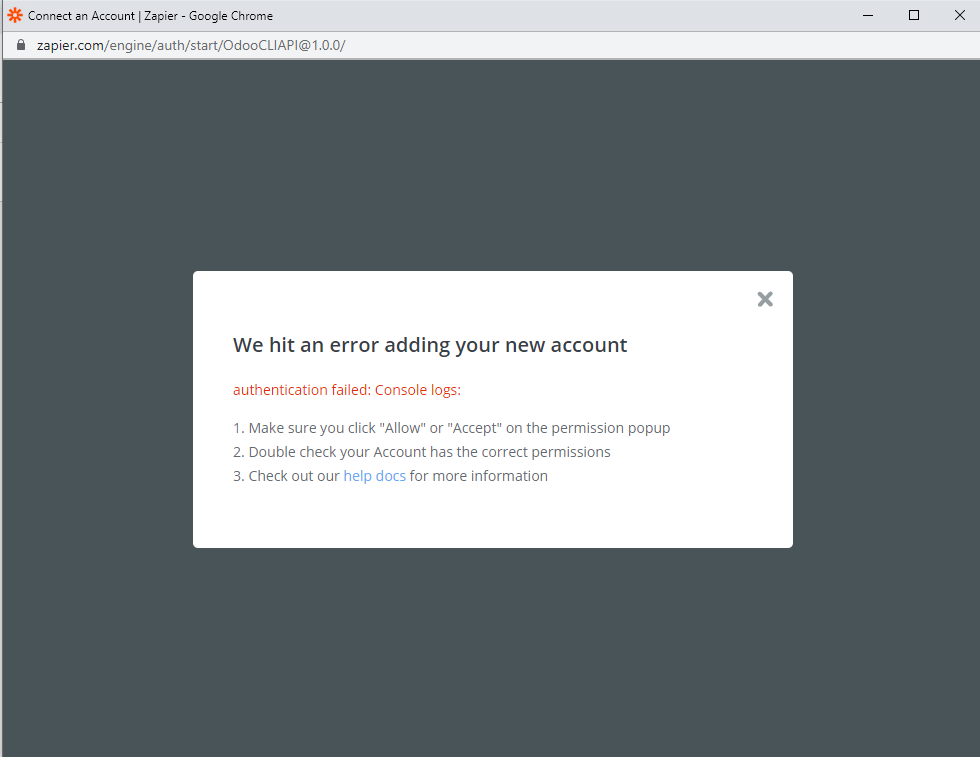980x757 pixels.
Task: Click the 'Make sure you click "Allow"' step
Action: click(x=451, y=428)
